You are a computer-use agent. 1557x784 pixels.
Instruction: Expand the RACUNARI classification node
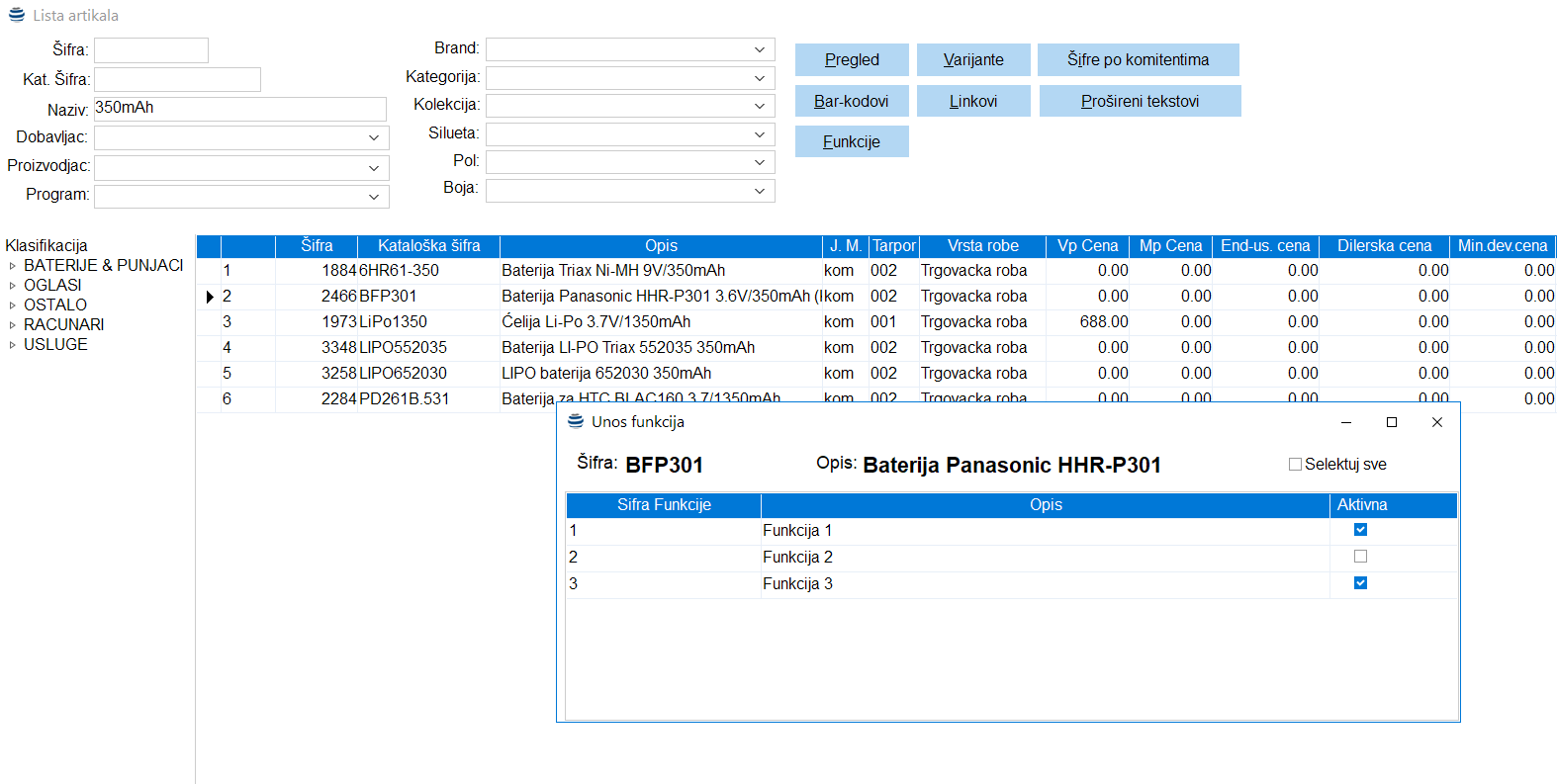[12, 325]
